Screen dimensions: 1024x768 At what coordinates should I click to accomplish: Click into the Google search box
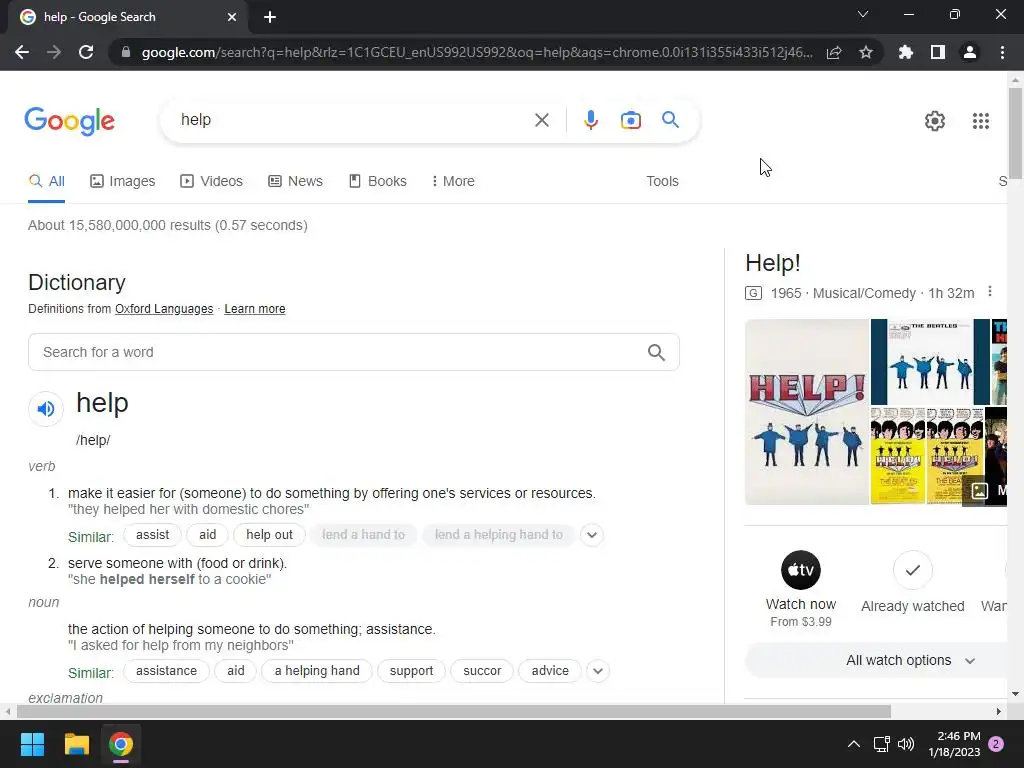pos(353,120)
